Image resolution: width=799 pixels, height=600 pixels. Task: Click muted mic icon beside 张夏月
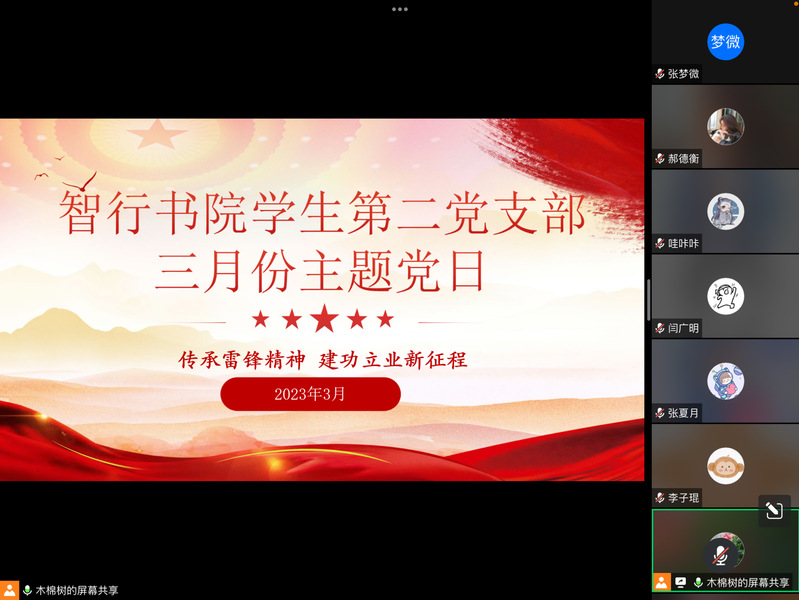pyautogui.click(x=660, y=412)
